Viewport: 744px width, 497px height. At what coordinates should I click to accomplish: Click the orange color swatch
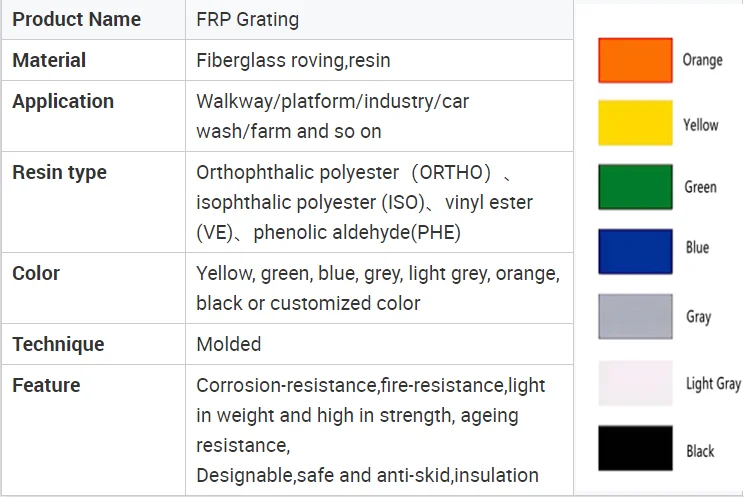635,60
